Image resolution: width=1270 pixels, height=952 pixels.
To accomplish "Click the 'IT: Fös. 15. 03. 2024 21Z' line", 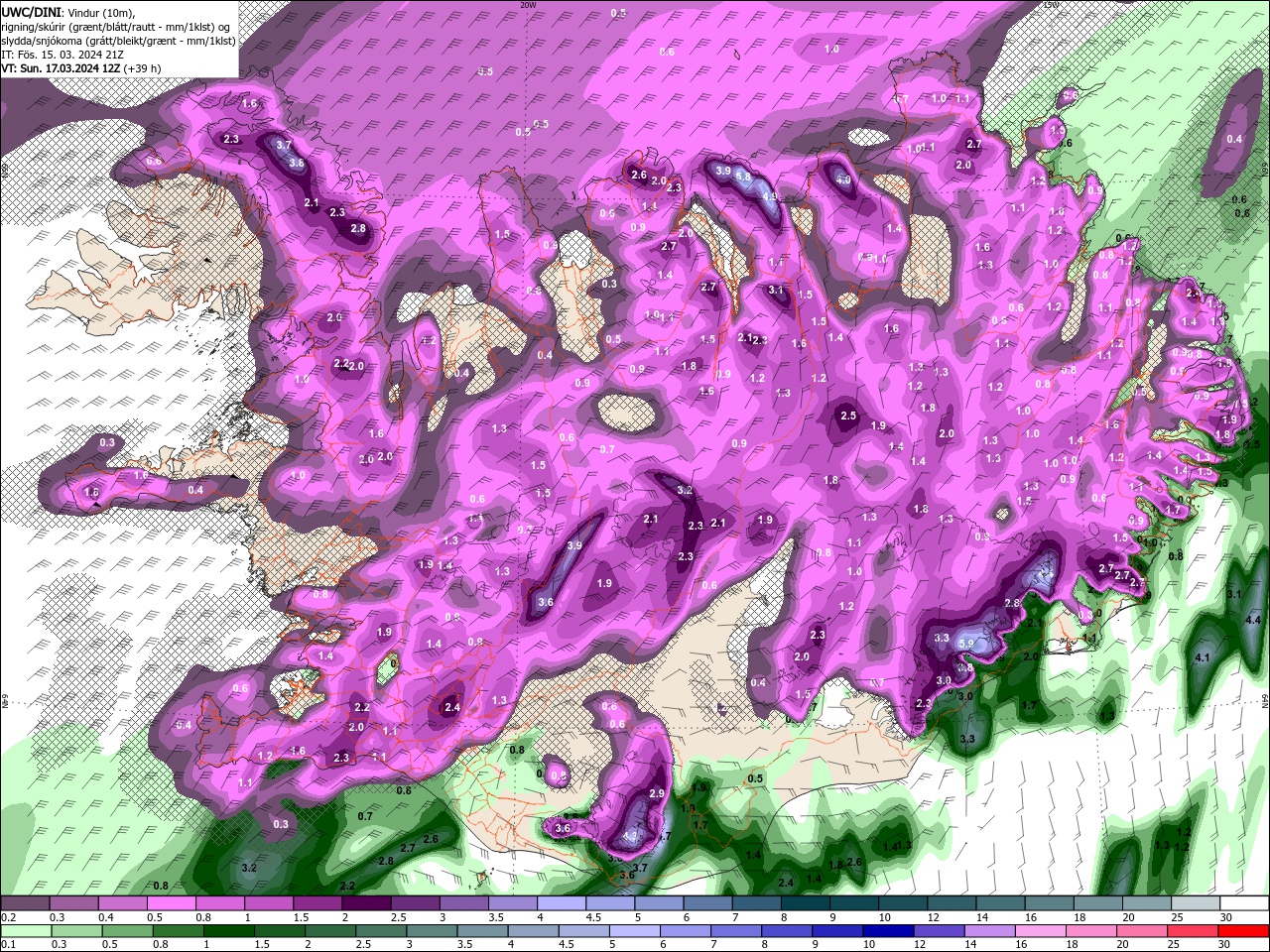I will [62, 55].
